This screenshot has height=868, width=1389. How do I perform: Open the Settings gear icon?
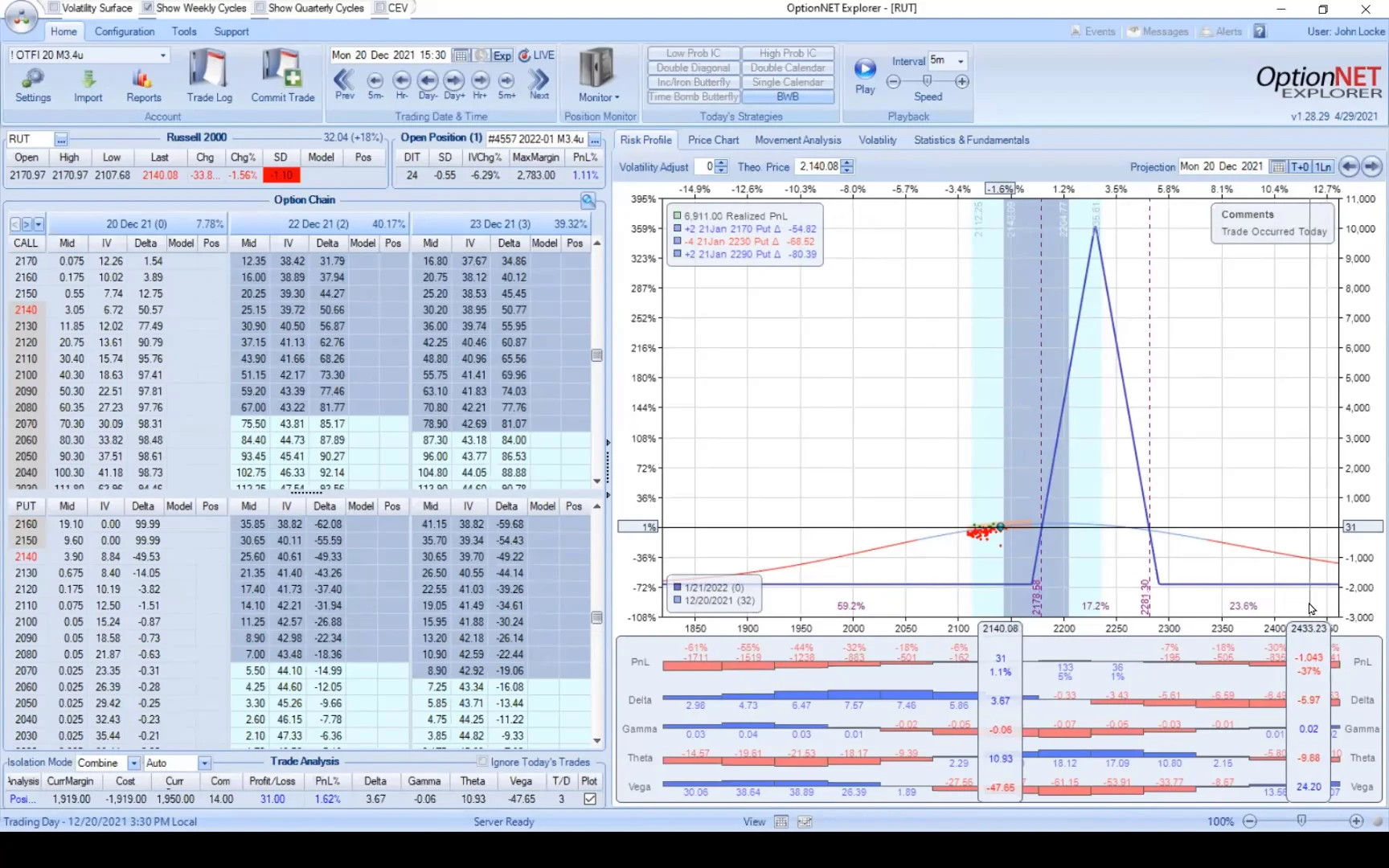point(32,80)
